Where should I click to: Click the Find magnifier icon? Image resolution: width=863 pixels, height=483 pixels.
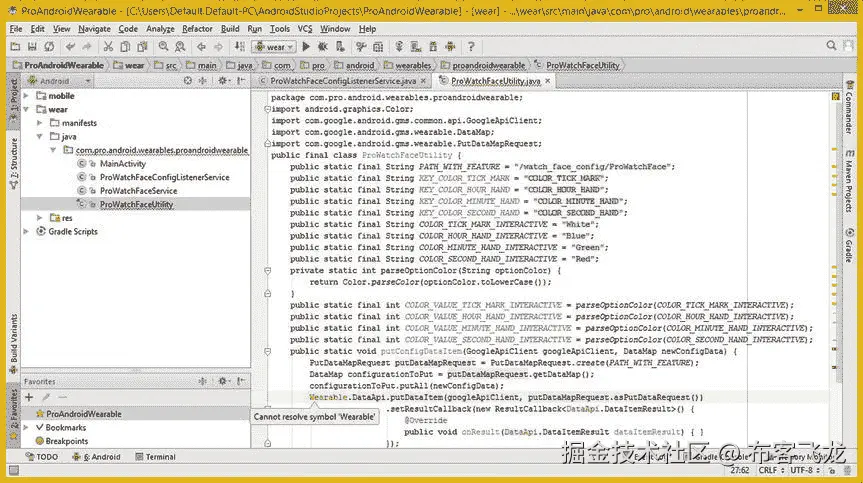tap(163, 47)
